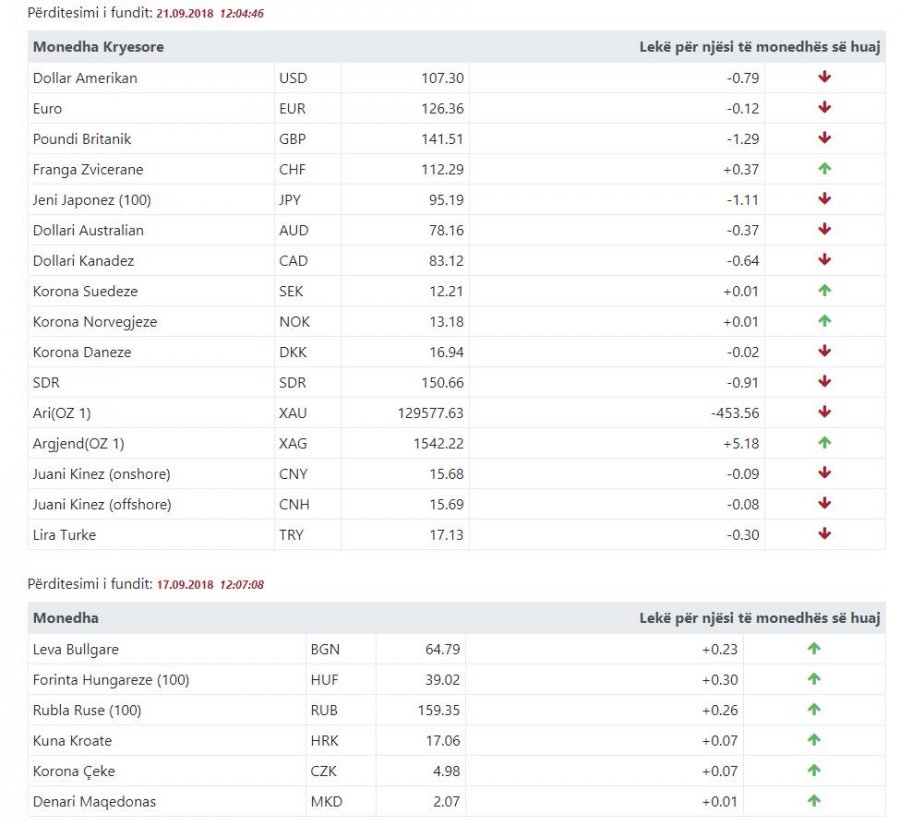Click the CAD currency code

click(293, 261)
